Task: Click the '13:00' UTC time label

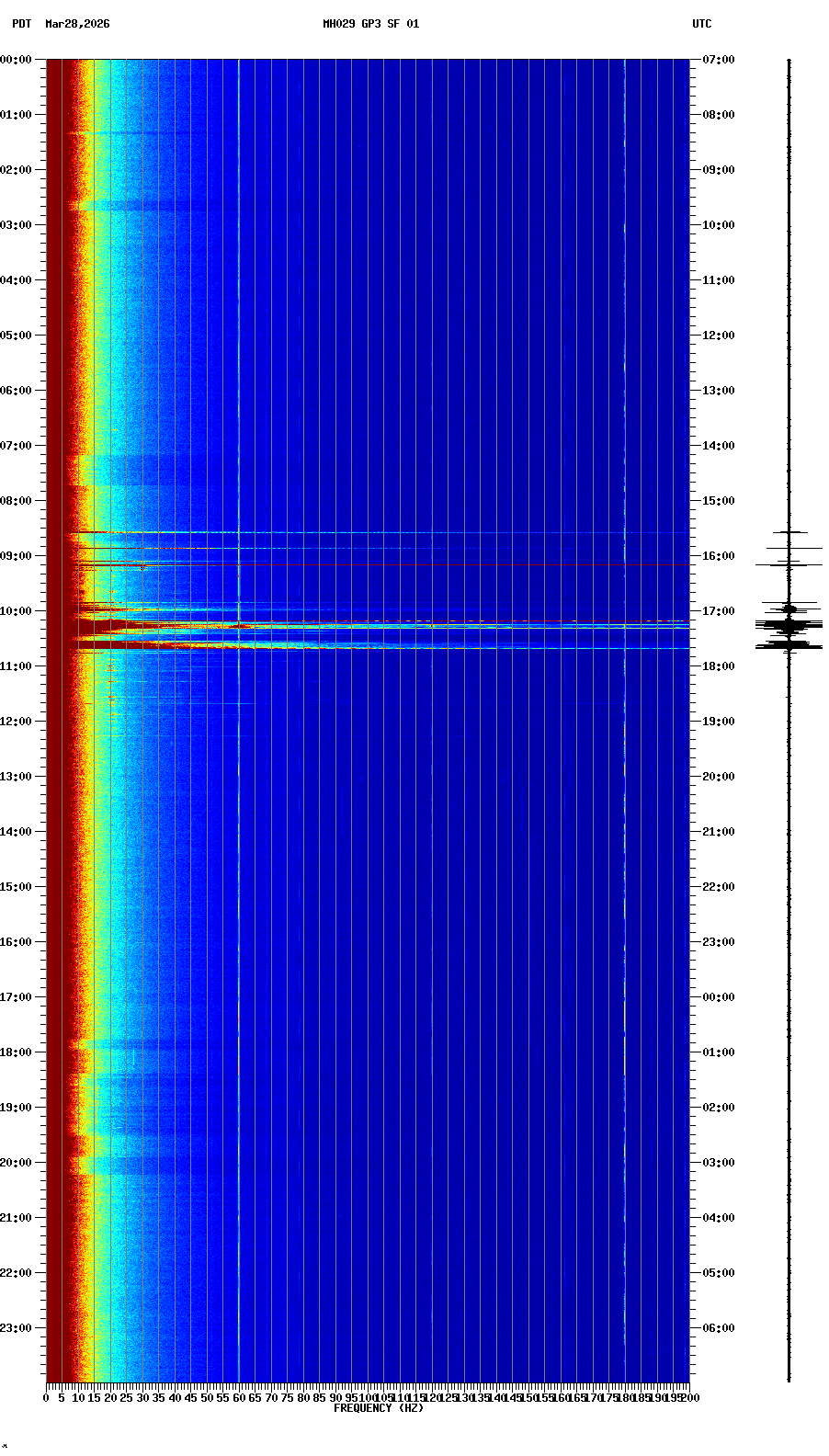Action: click(719, 391)
